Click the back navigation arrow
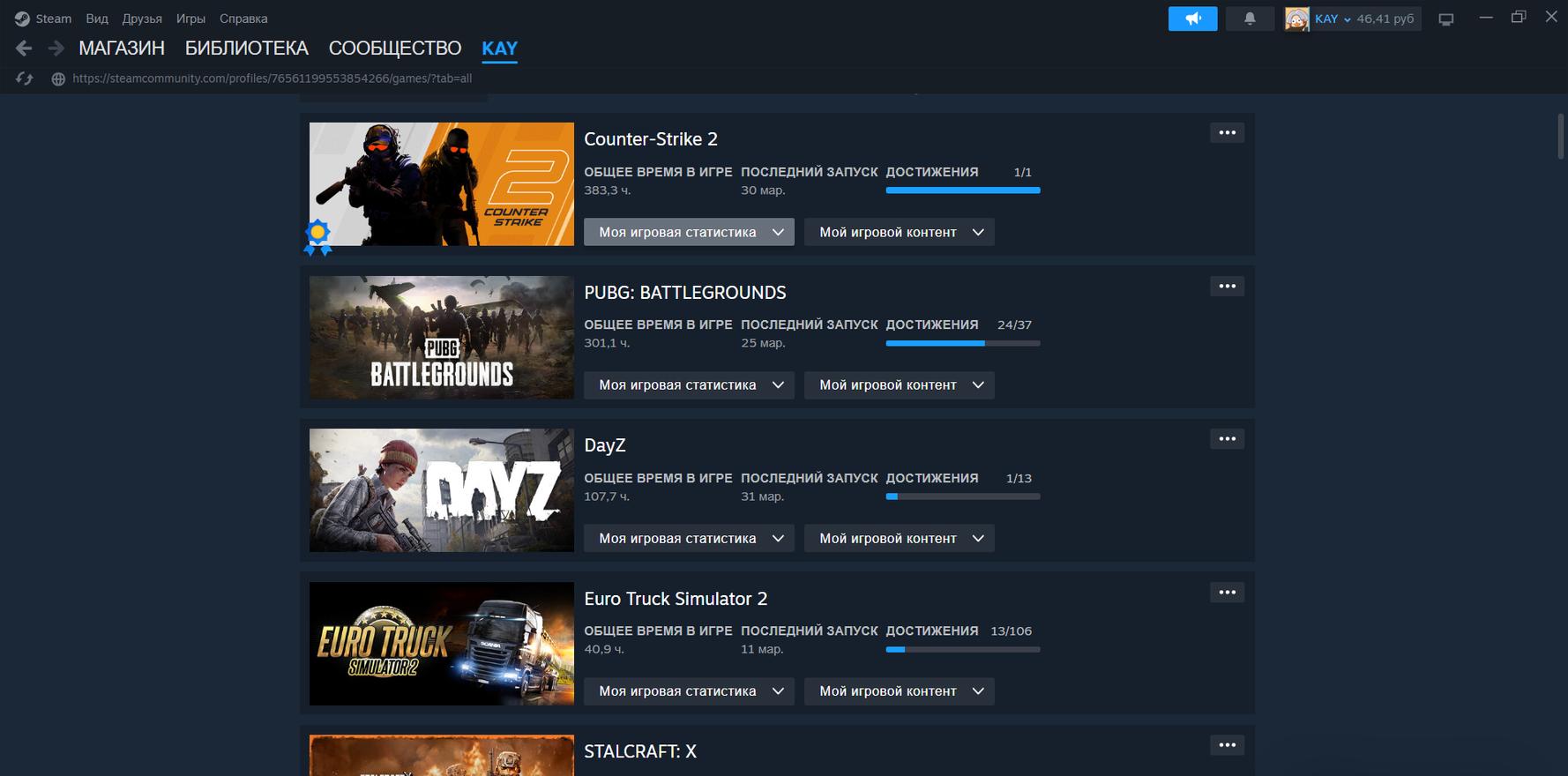This screenshot has height=776, width=1568. [x=24, y=48]
